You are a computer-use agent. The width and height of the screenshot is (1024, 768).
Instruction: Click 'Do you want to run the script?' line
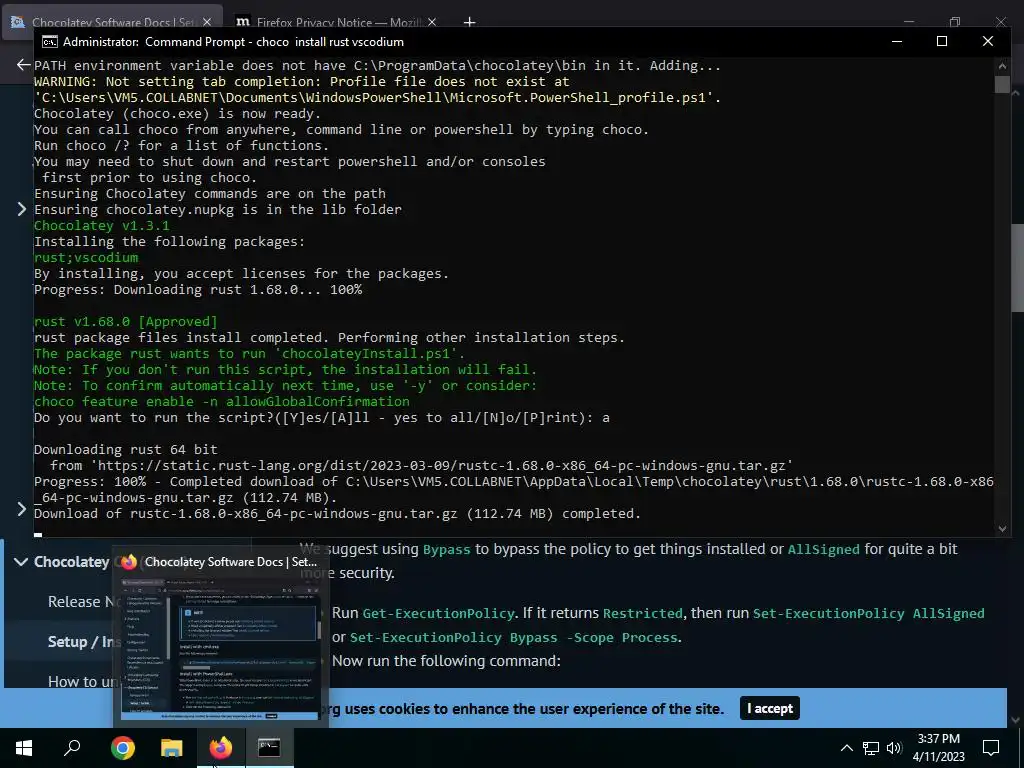click(321, 417)
